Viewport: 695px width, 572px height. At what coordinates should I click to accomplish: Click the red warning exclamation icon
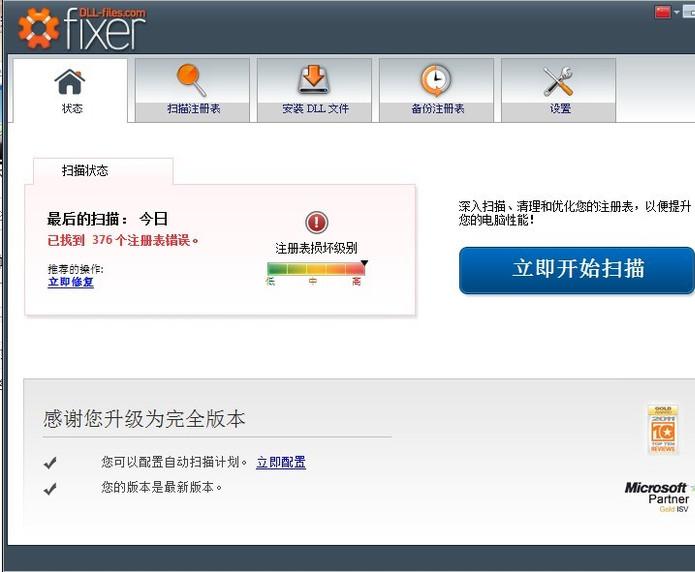316,222
